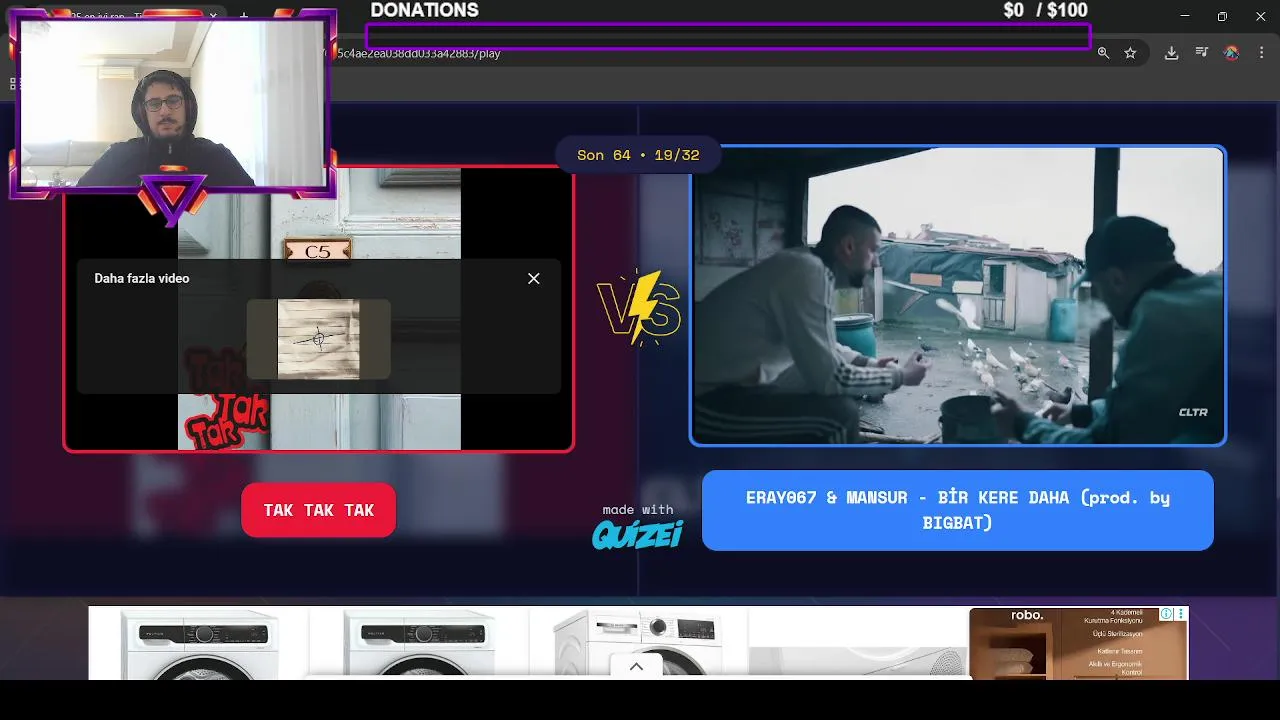Collapse the bottom ad with chevron

click(x=636, y=667)
